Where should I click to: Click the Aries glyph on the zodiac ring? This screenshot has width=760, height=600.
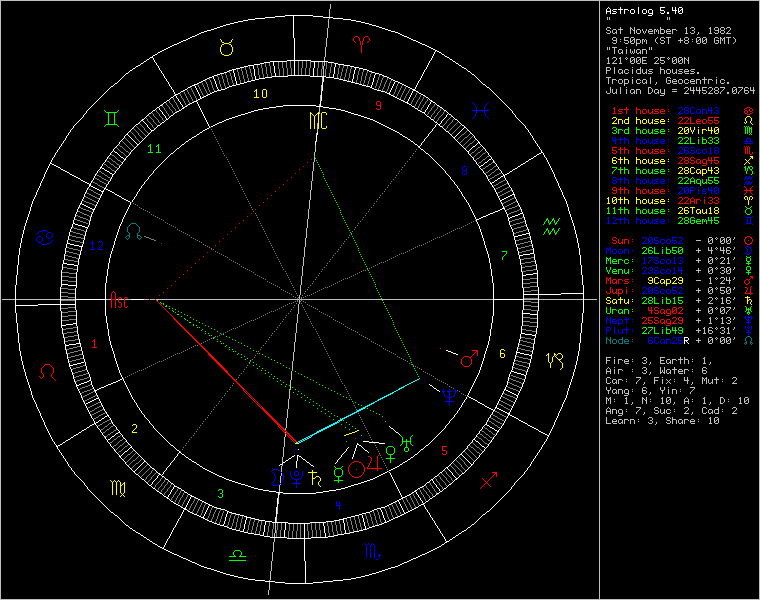pos(362,44)
